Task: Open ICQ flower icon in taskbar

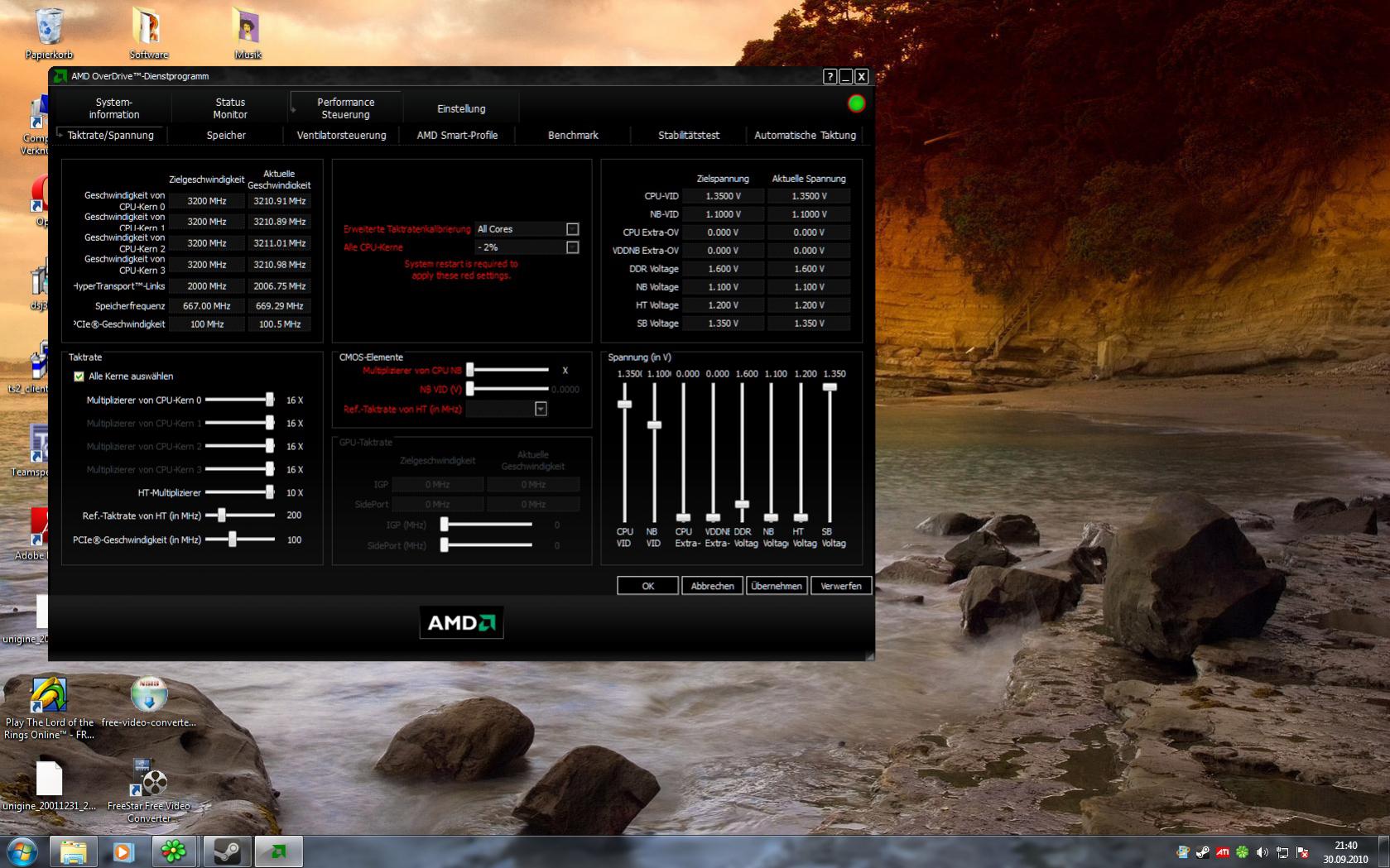Action: coord(175,851)
